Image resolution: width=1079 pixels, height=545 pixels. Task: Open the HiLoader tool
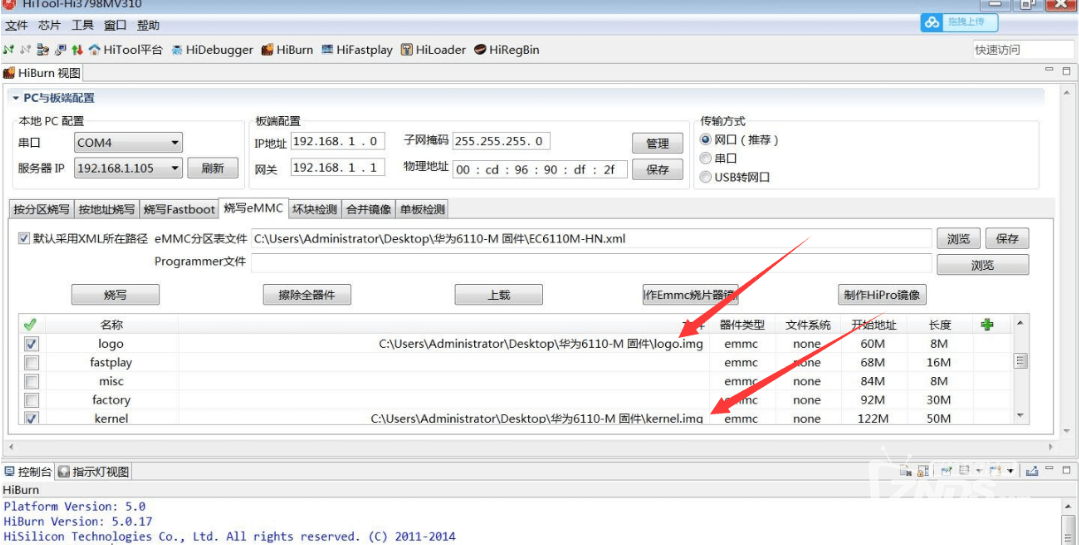pyautogui.click(x=433, y=50)
